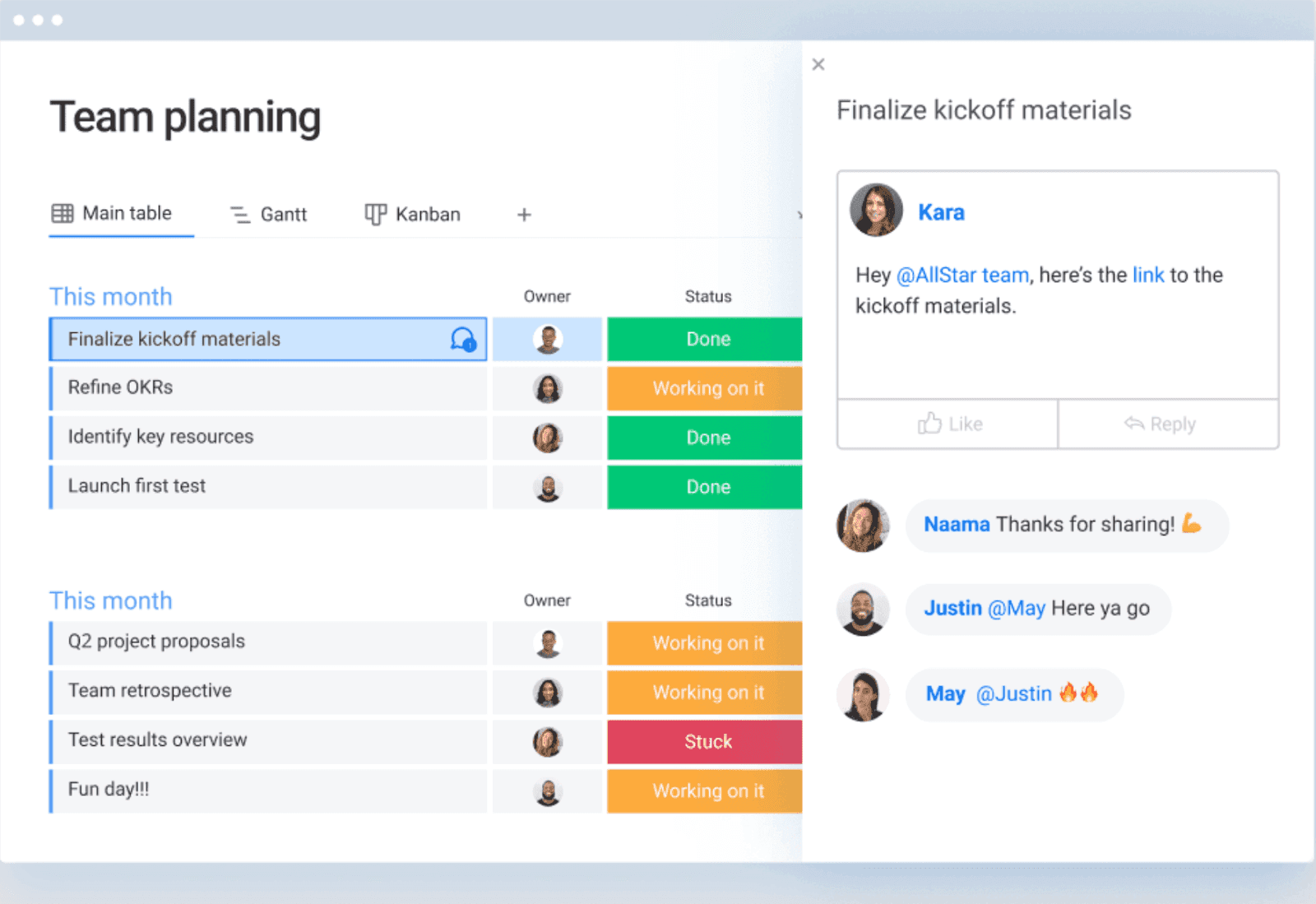This screenshot has height=904, width=1316.
Task: Select the Finalize kickoff materials row
Action: coord(268,339)
